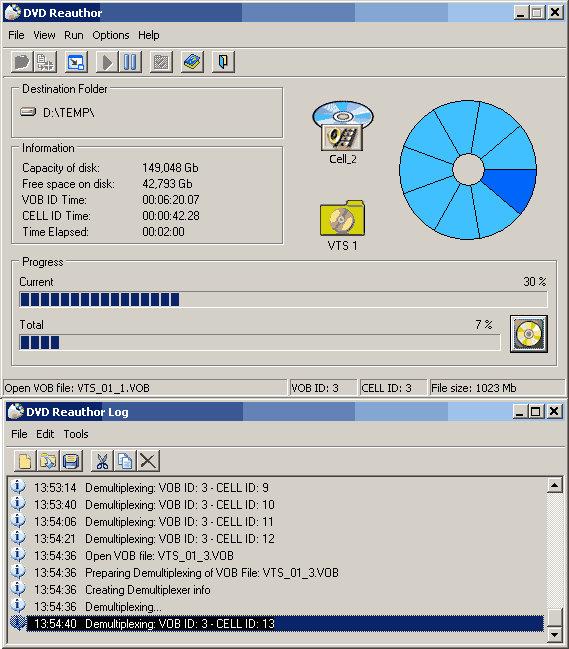Click the blue help book toolbar icon
Image resolution: width=569 pixels, height=649 pixels.
(x=192, y=62)
